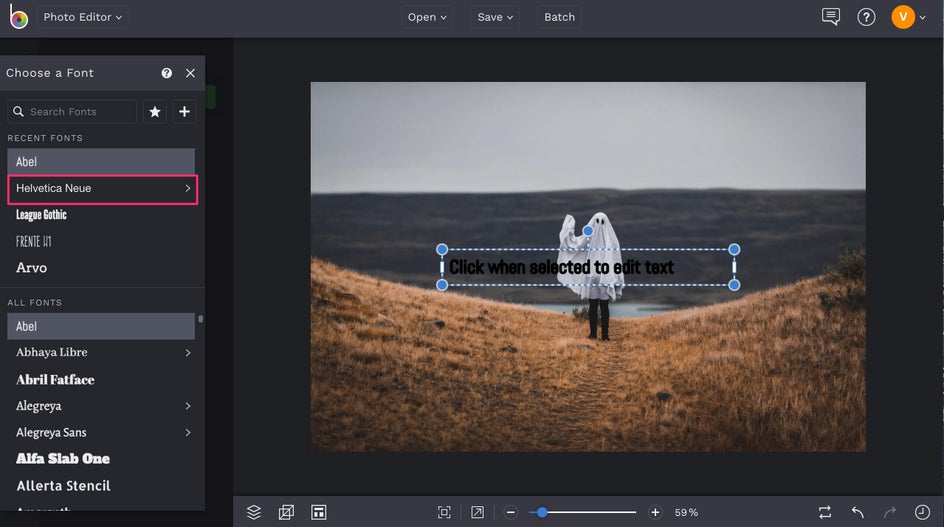This screenshot has height=527, width=944.
Task: Click the top-left text box corner handle
Action: (442, 249)
